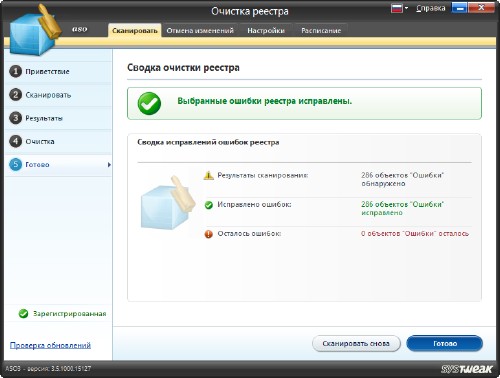Click the green check Исправлено ошибок icon
This screenshot has height=378, width=500.
click(209, 205)
